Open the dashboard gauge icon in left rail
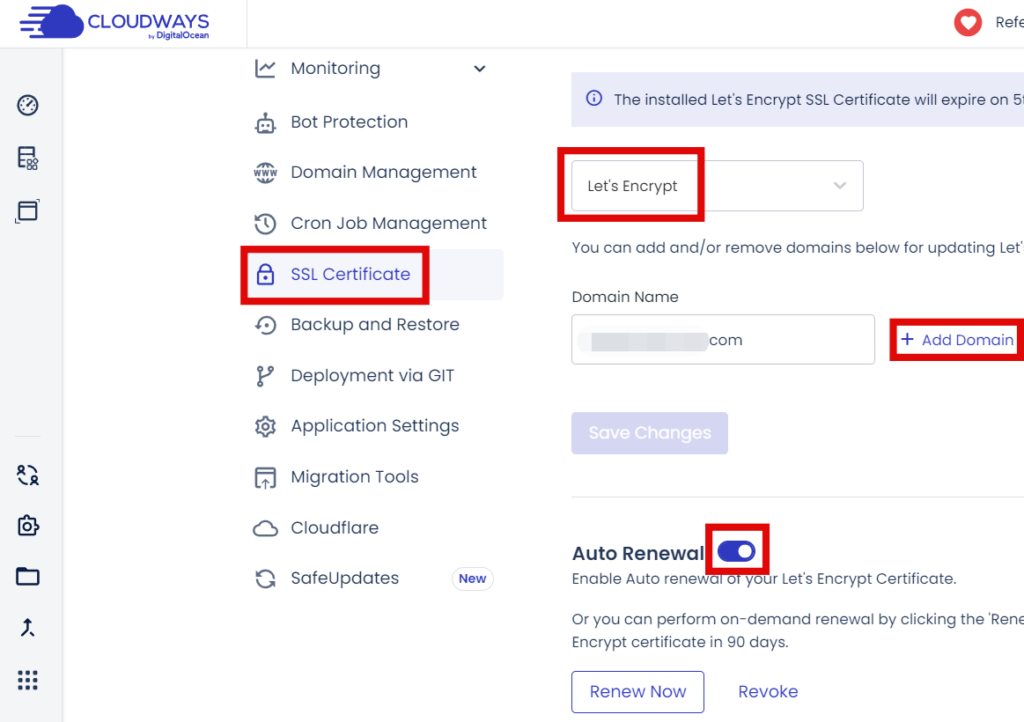 point(27,105)
